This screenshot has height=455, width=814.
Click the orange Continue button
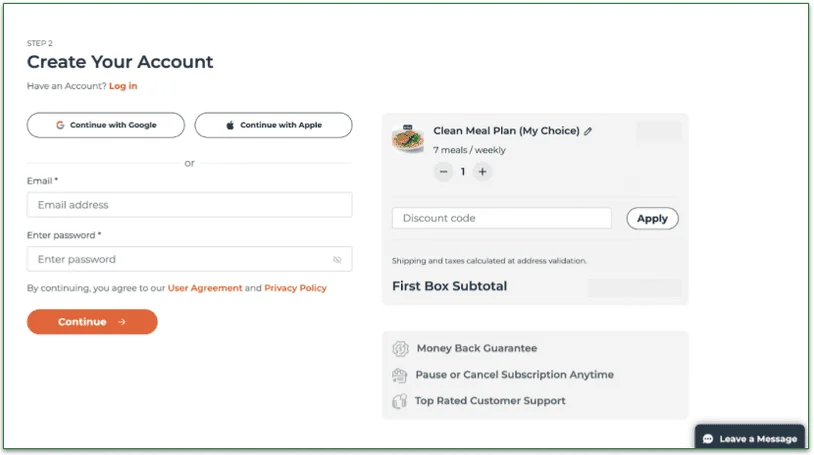92,322
